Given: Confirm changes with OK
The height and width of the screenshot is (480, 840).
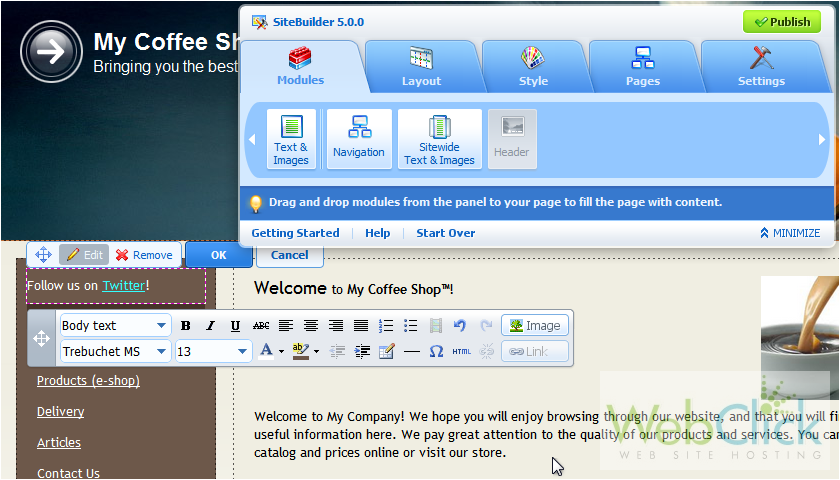Looking at the screenshot, I should click(x=219, y=255).
